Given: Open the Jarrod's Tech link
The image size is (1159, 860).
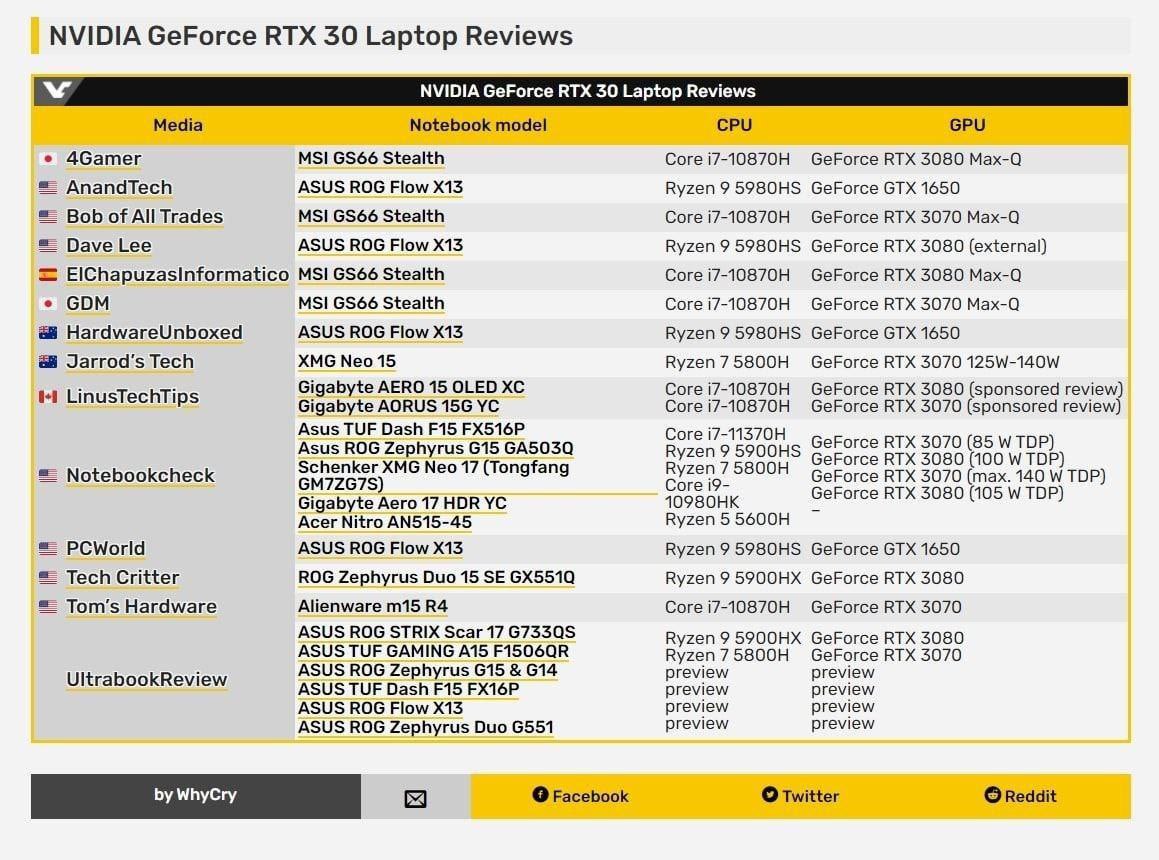Looking at the screenshot, I should pyautogui.click(x=129, y=362).
